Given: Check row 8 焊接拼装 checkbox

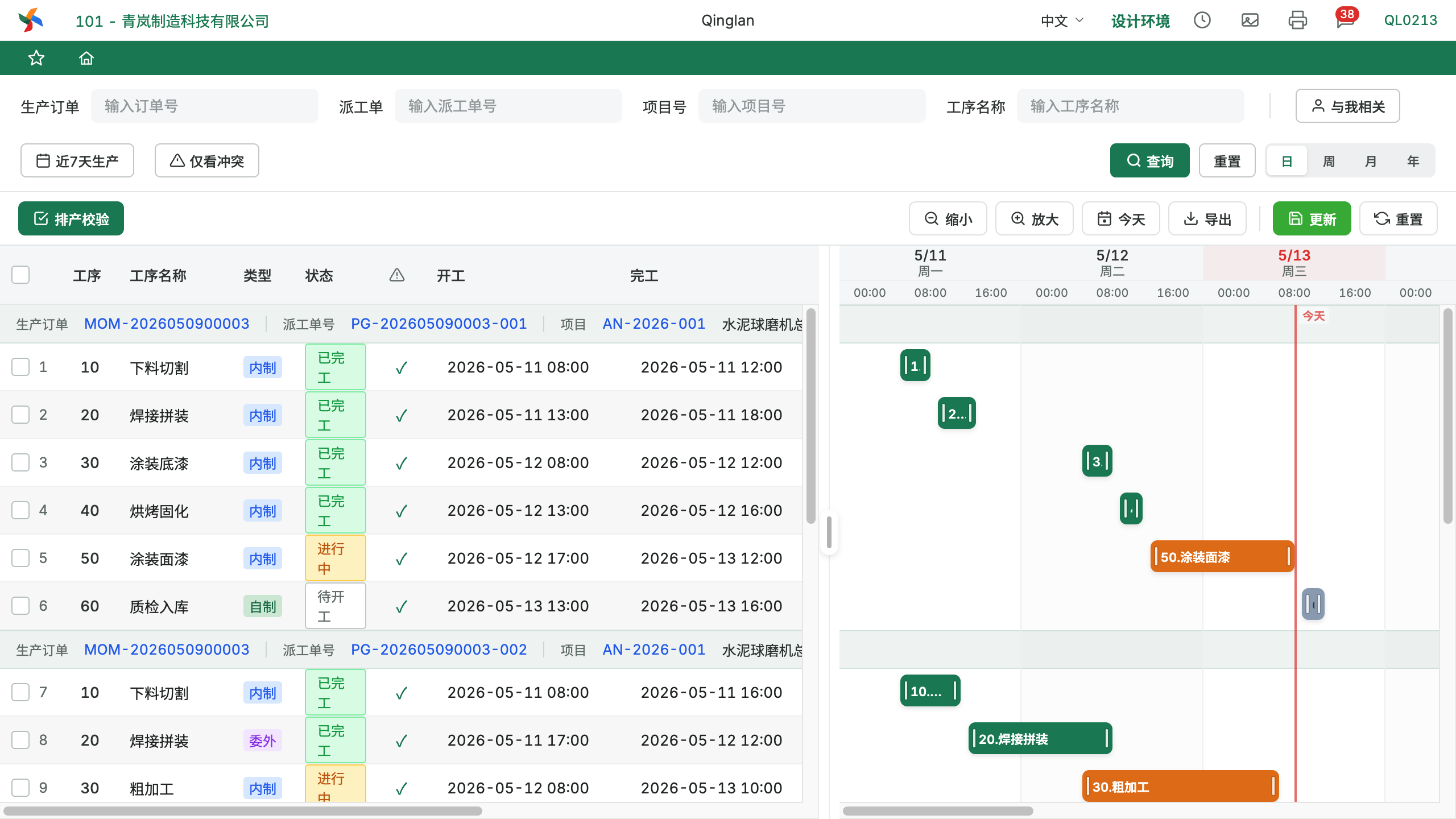Looking at the screenshot, I should [x=20, y=740].
